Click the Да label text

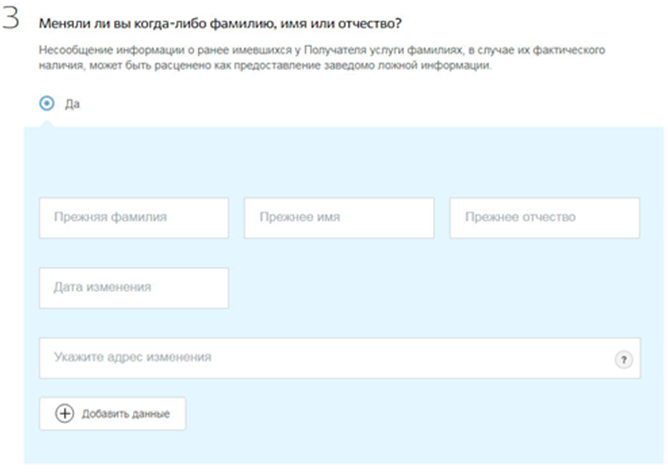point(72,104)
